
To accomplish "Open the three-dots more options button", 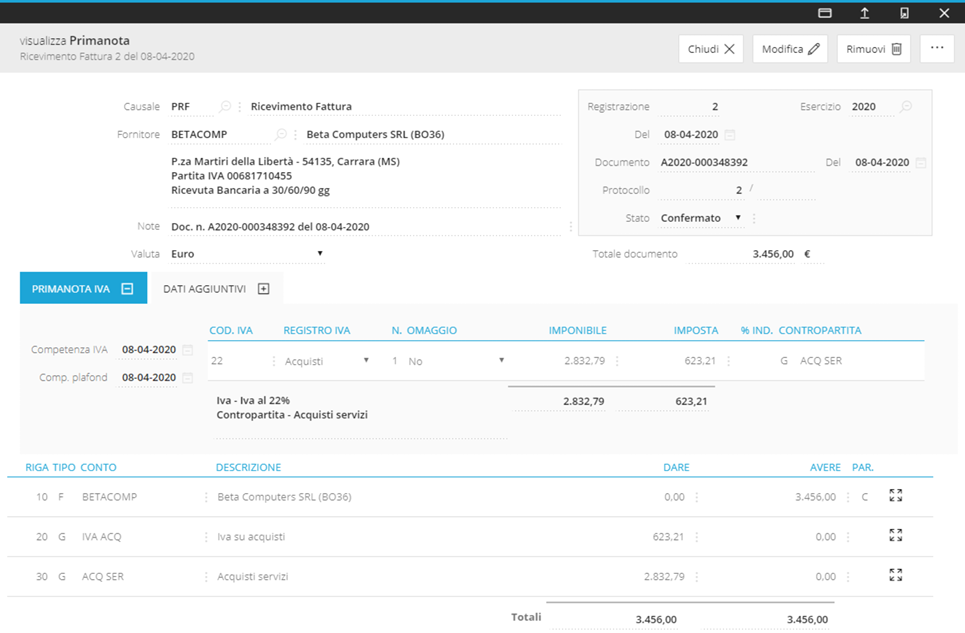I will pos(937,49).
